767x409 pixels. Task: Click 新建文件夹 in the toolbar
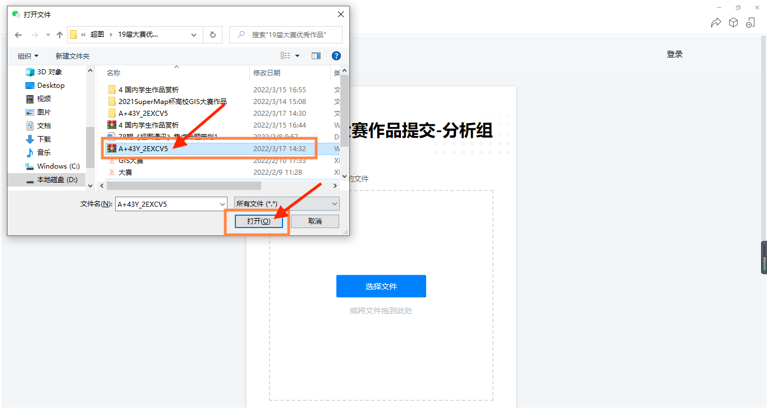pyautogui.click(x=72, y=56)
